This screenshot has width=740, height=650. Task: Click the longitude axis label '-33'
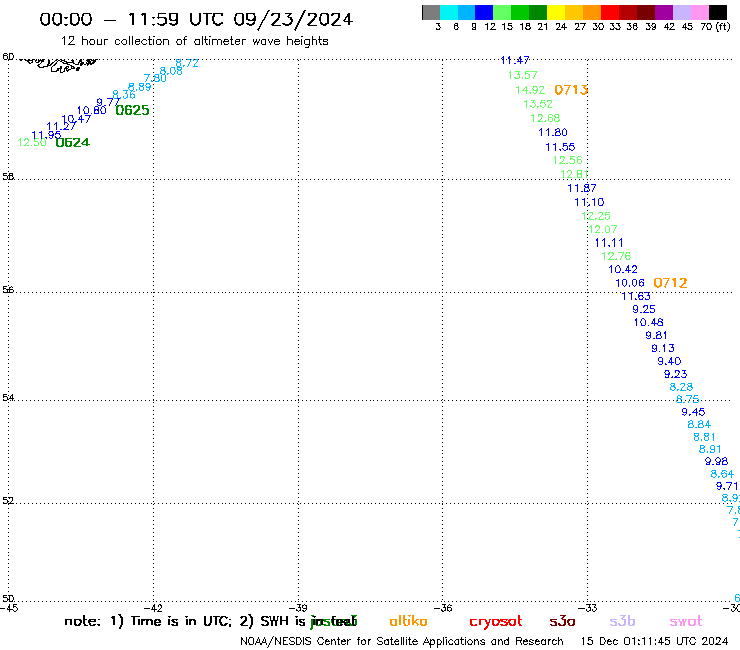tap(588, 608)
